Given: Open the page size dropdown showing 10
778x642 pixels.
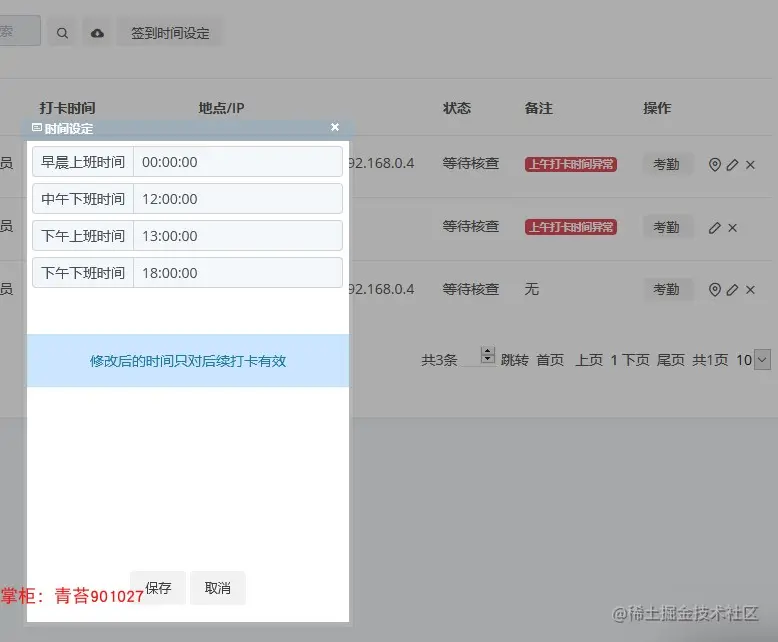Looking at the screenshot, I should point(753,360).
